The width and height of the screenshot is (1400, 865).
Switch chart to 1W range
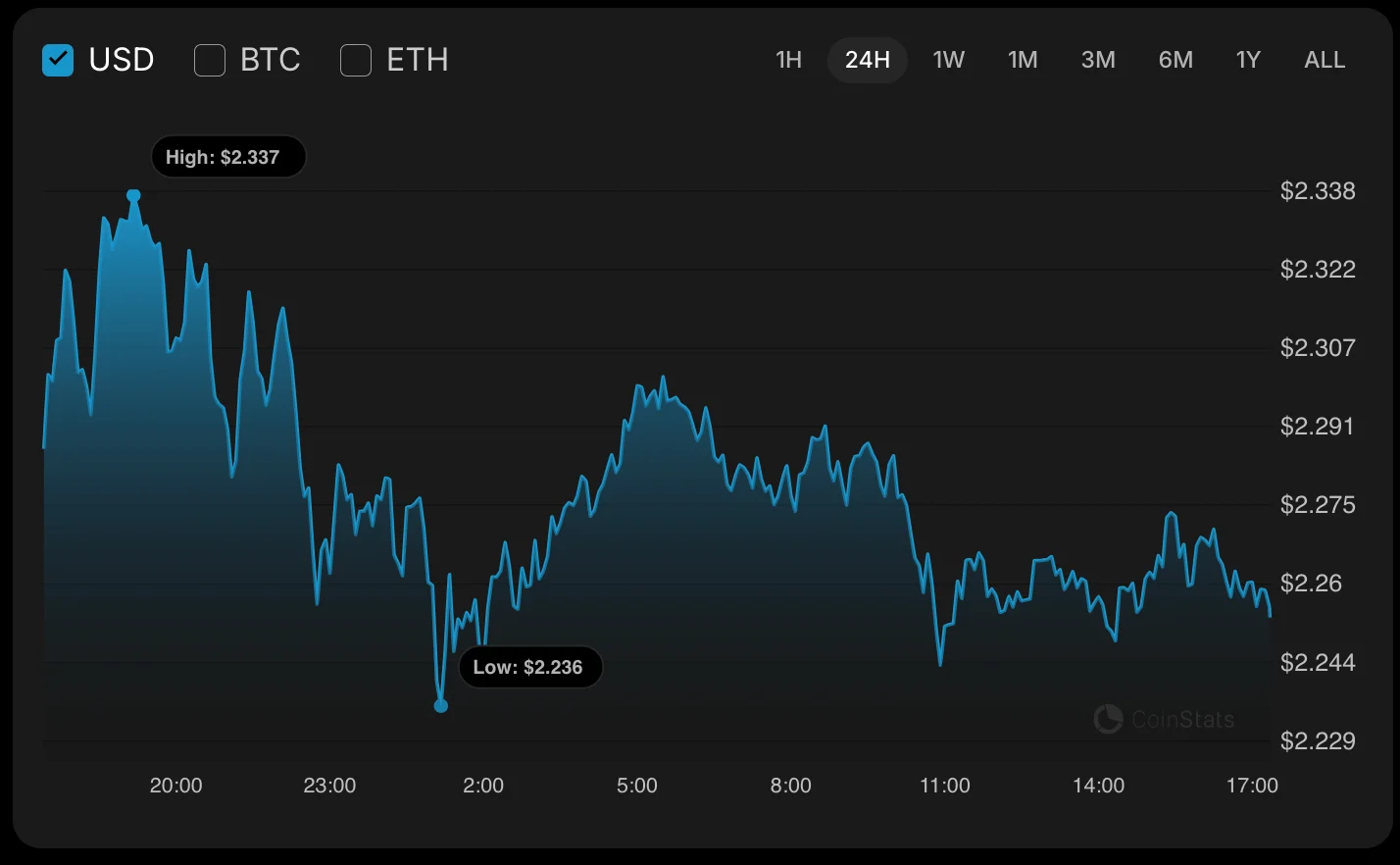[948, 60]
